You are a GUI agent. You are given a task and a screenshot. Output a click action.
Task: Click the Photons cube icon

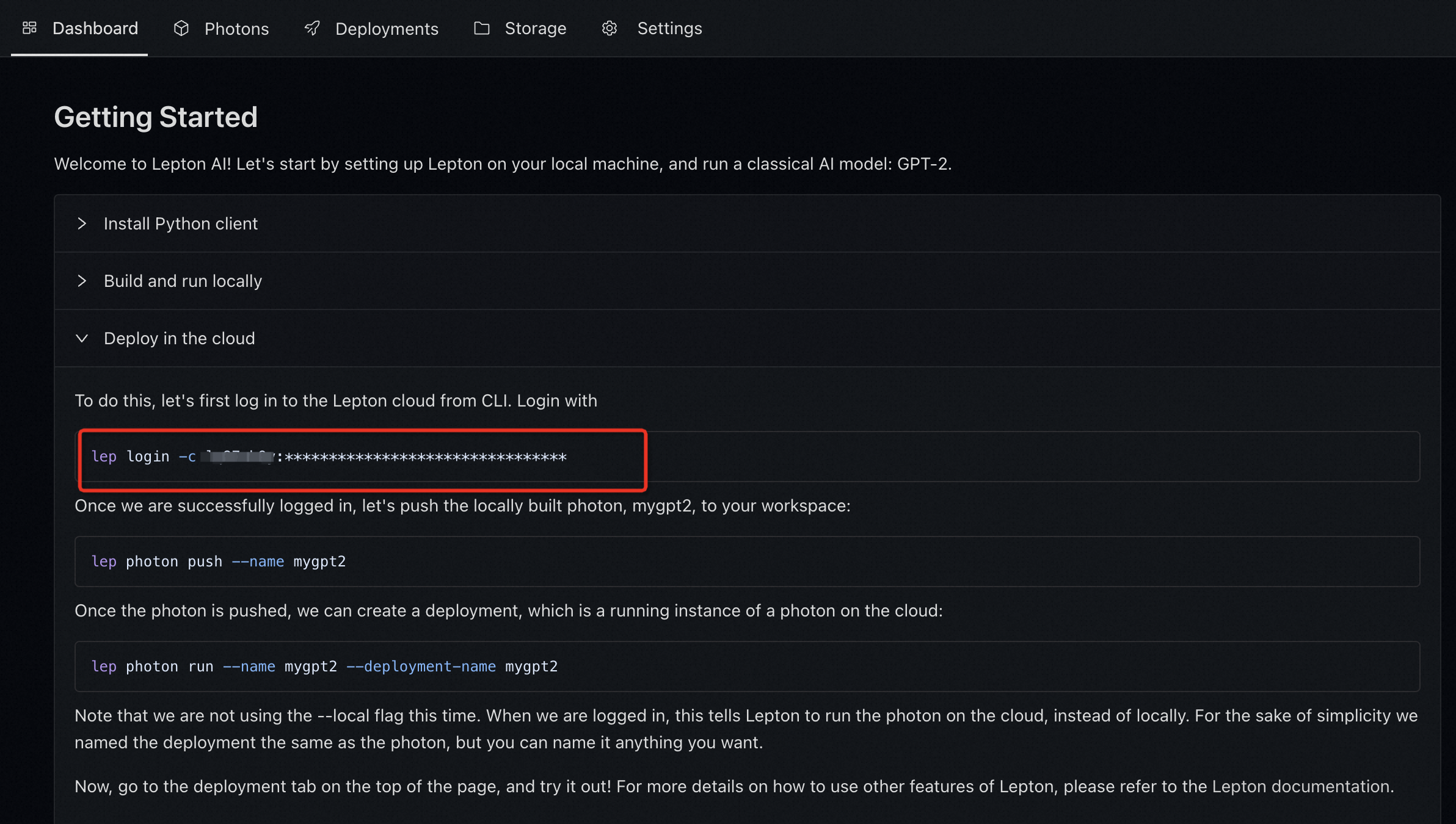[181, 28]
